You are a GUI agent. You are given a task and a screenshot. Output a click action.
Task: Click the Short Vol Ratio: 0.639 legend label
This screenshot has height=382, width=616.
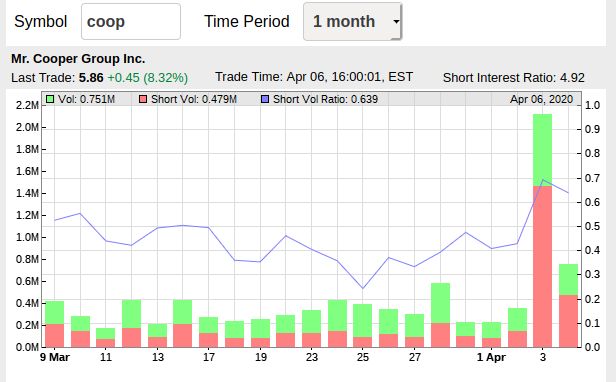[325, 99]
